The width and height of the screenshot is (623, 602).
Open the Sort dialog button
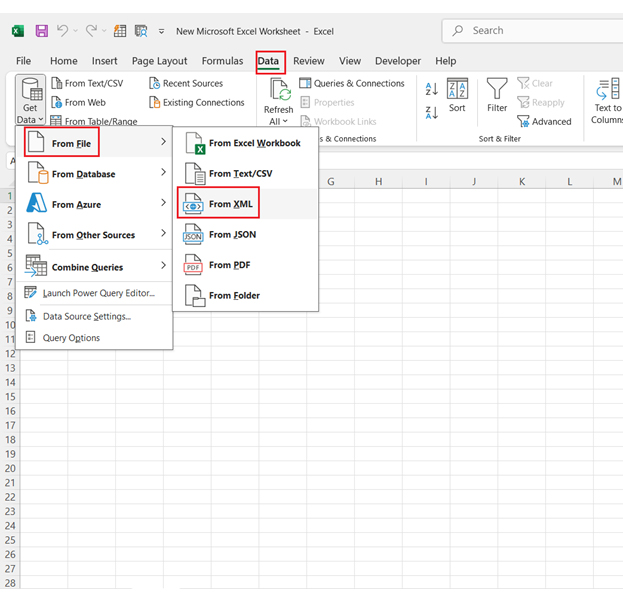(457, 95)
